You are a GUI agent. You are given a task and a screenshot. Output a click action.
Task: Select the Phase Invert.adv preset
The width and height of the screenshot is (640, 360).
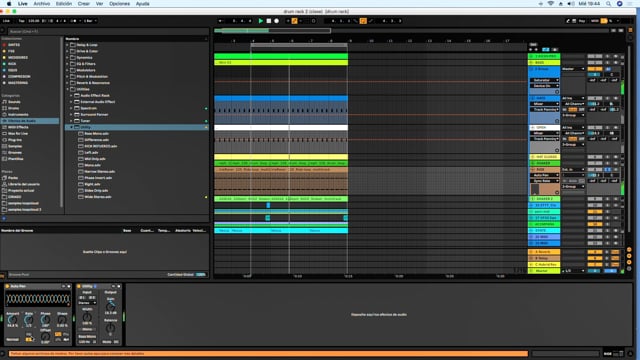(98, 178)
